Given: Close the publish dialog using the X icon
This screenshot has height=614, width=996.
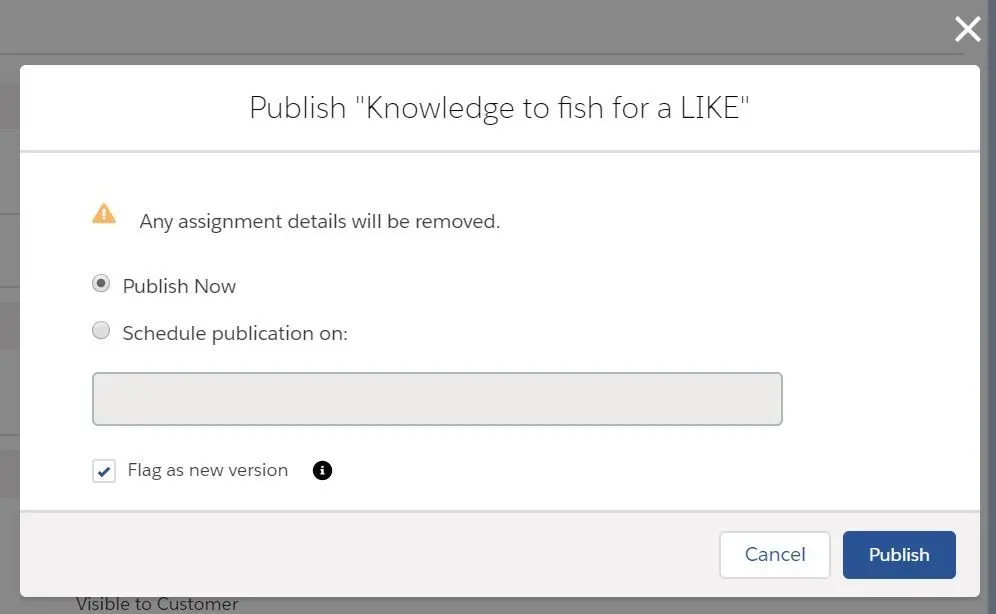Looking at the screenshot, I should coord(967,29).
